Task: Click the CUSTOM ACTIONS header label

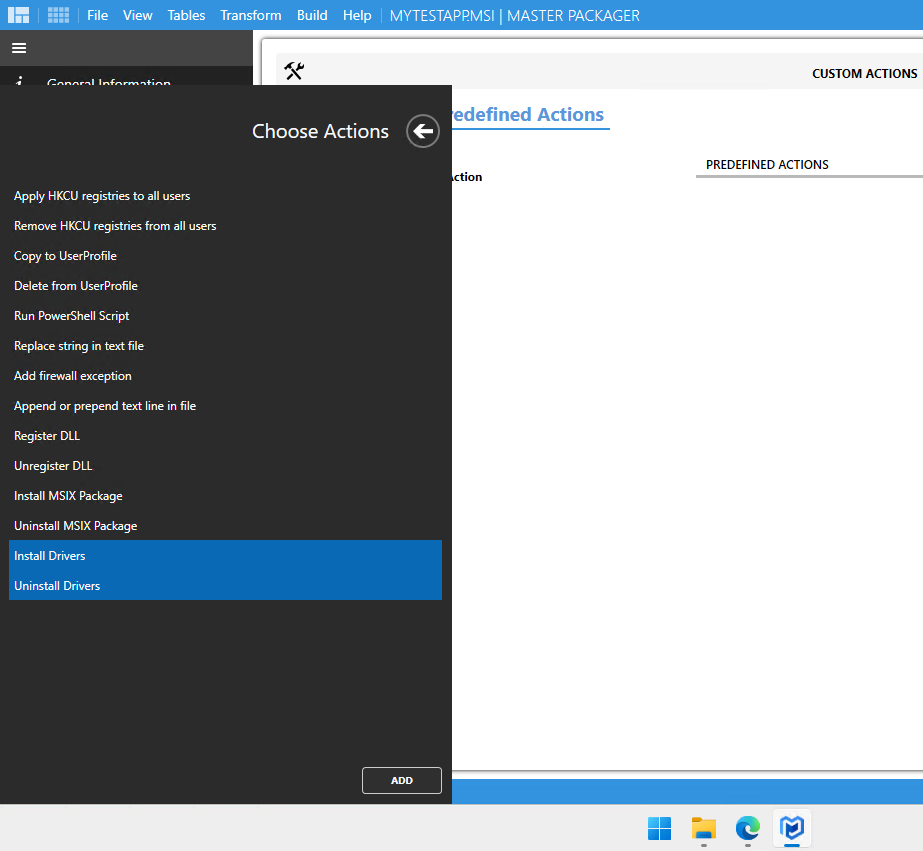Action: [x=864, y=74]
